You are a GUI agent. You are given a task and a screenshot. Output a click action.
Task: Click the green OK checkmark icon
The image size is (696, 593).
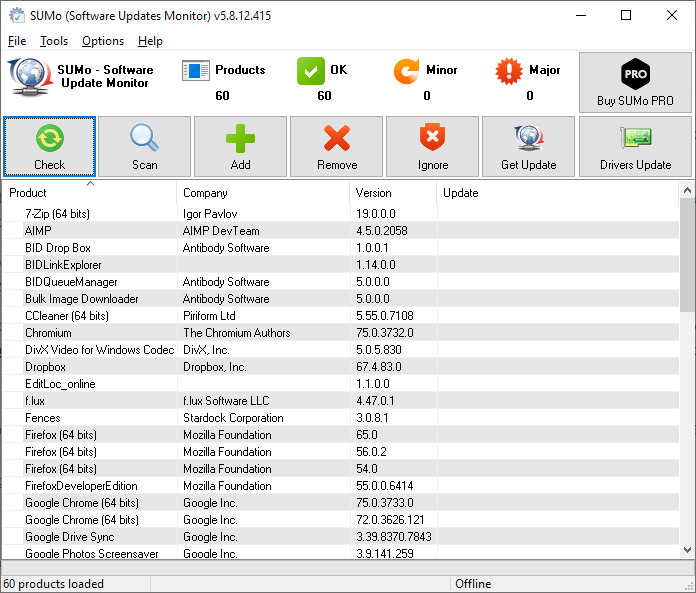pos(311,71)
